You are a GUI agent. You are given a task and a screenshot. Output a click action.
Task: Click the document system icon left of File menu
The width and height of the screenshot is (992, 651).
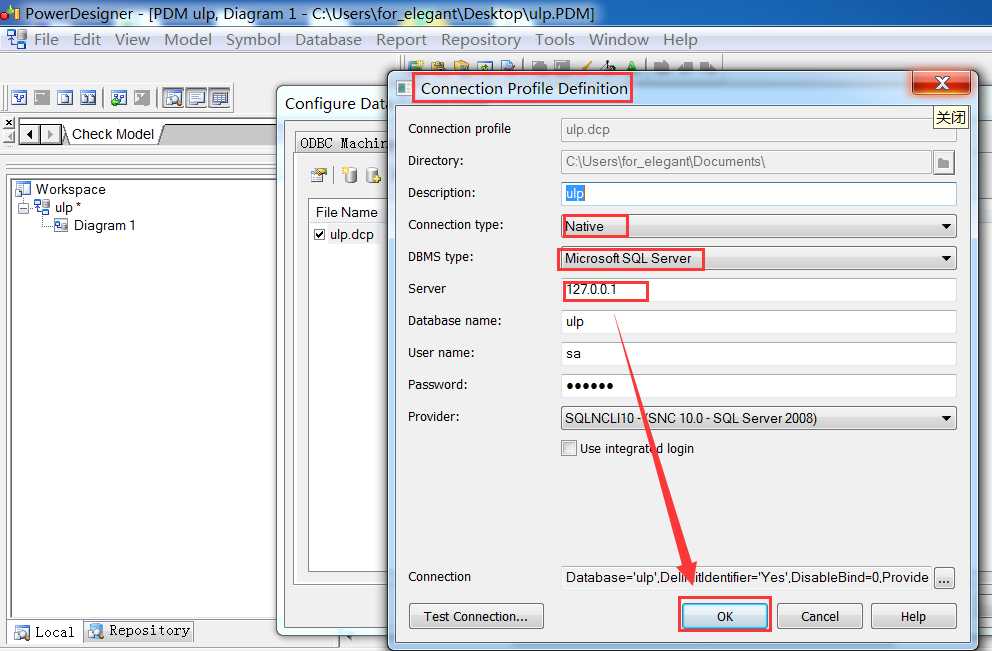click(x=16, y=39)
